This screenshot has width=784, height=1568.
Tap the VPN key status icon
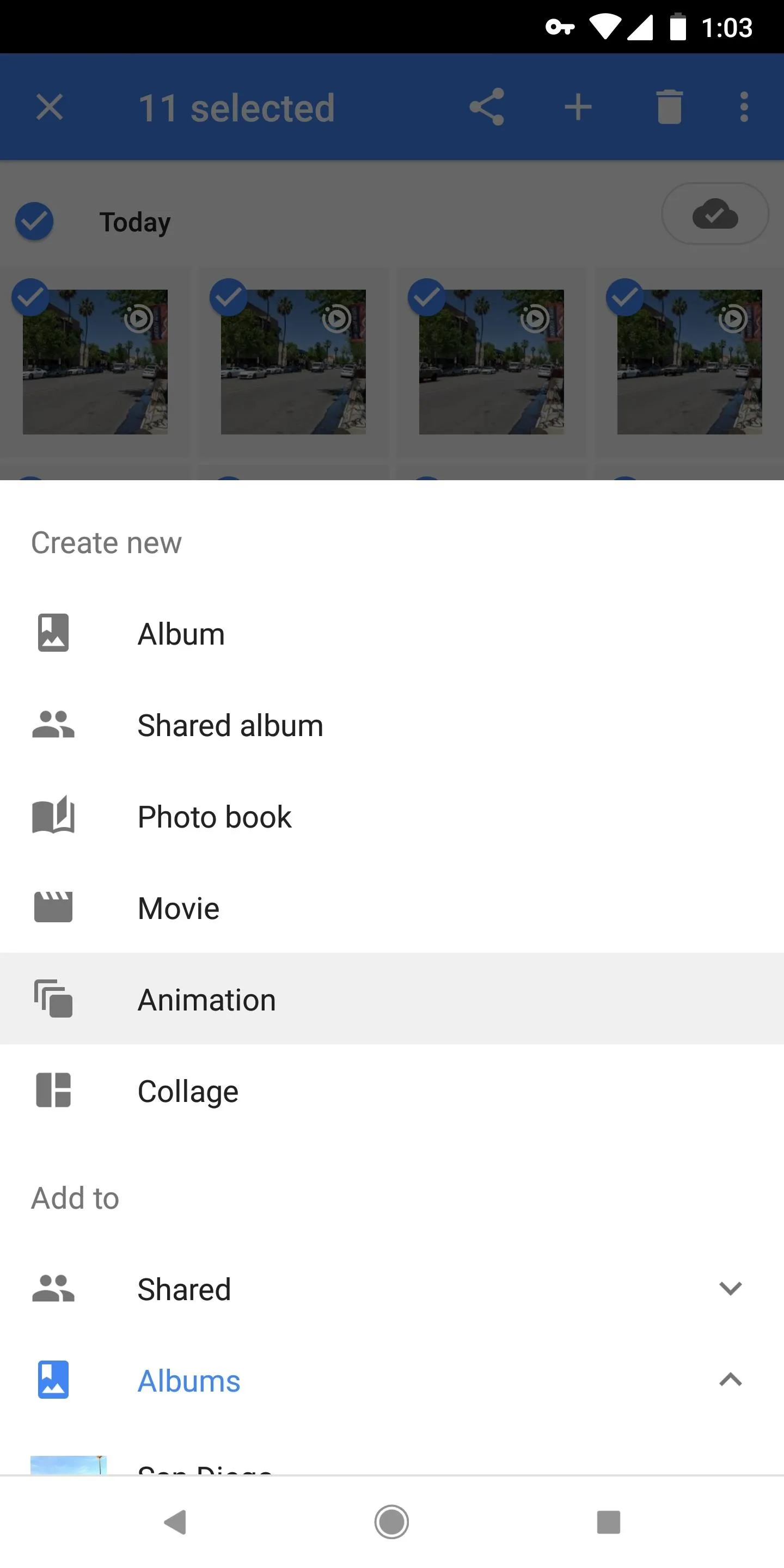tap(560, 27)
